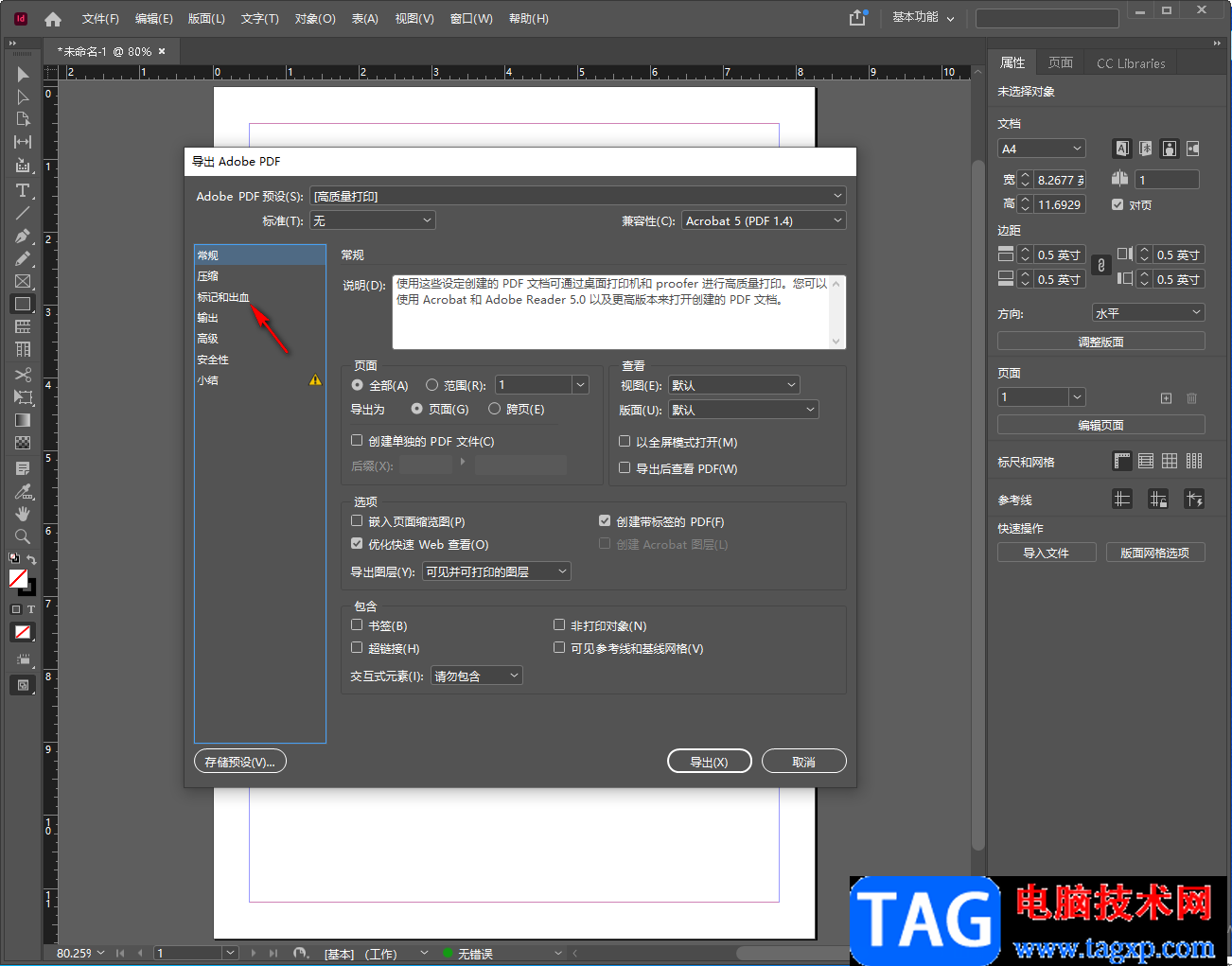
Task: Select the 范围(R) radio button
Action: click(432, 385)
